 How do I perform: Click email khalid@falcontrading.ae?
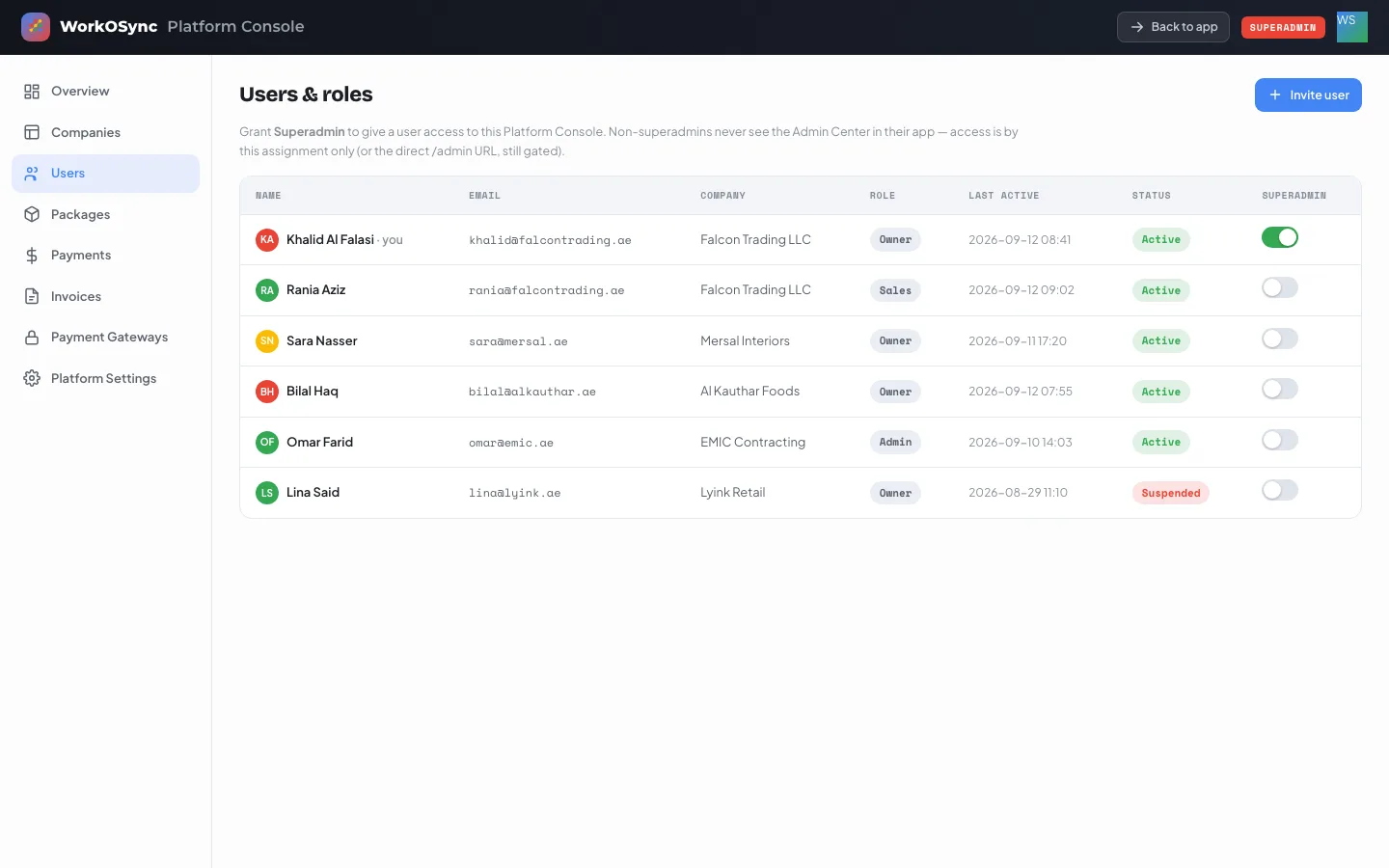[x=550, y=240]
